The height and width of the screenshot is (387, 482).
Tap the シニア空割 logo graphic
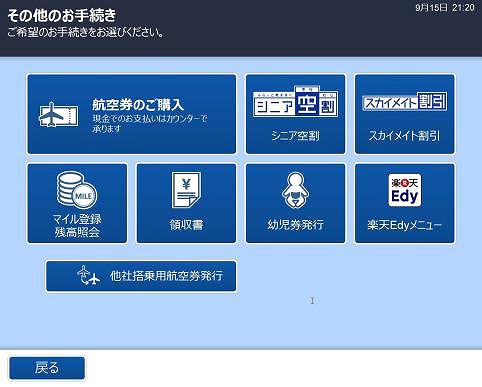[295, 101]
